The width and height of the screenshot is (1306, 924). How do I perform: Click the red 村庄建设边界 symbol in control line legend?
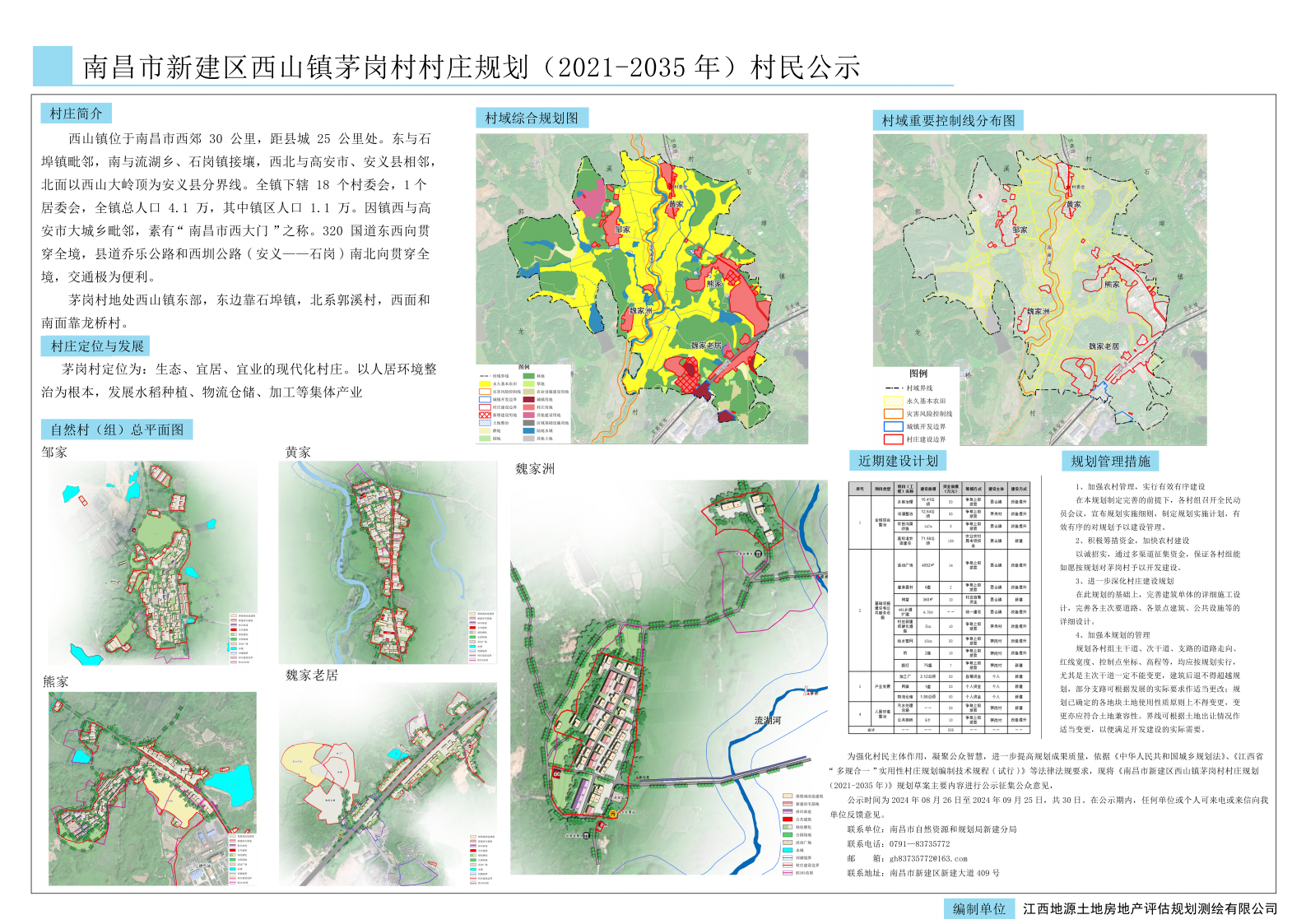click(893, 439)
